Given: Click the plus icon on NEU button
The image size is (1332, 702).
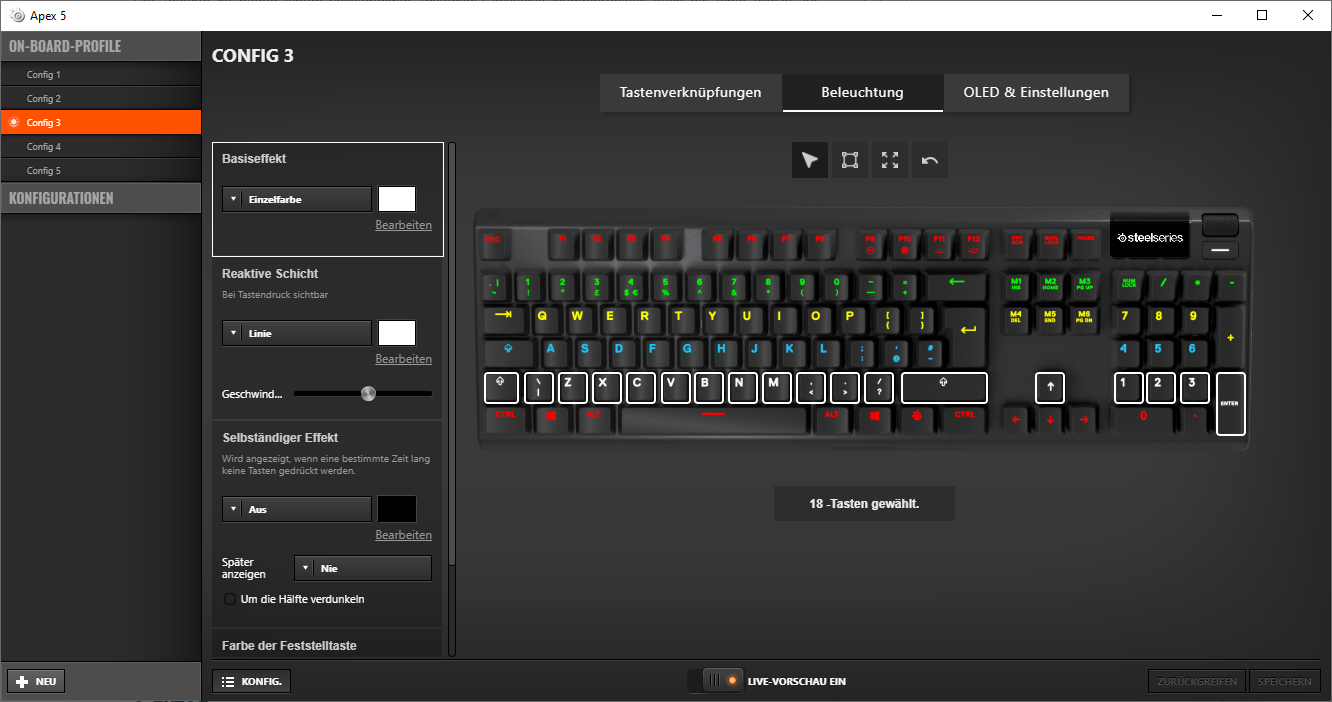Looking at the screenshot, I should pos(22,681).
